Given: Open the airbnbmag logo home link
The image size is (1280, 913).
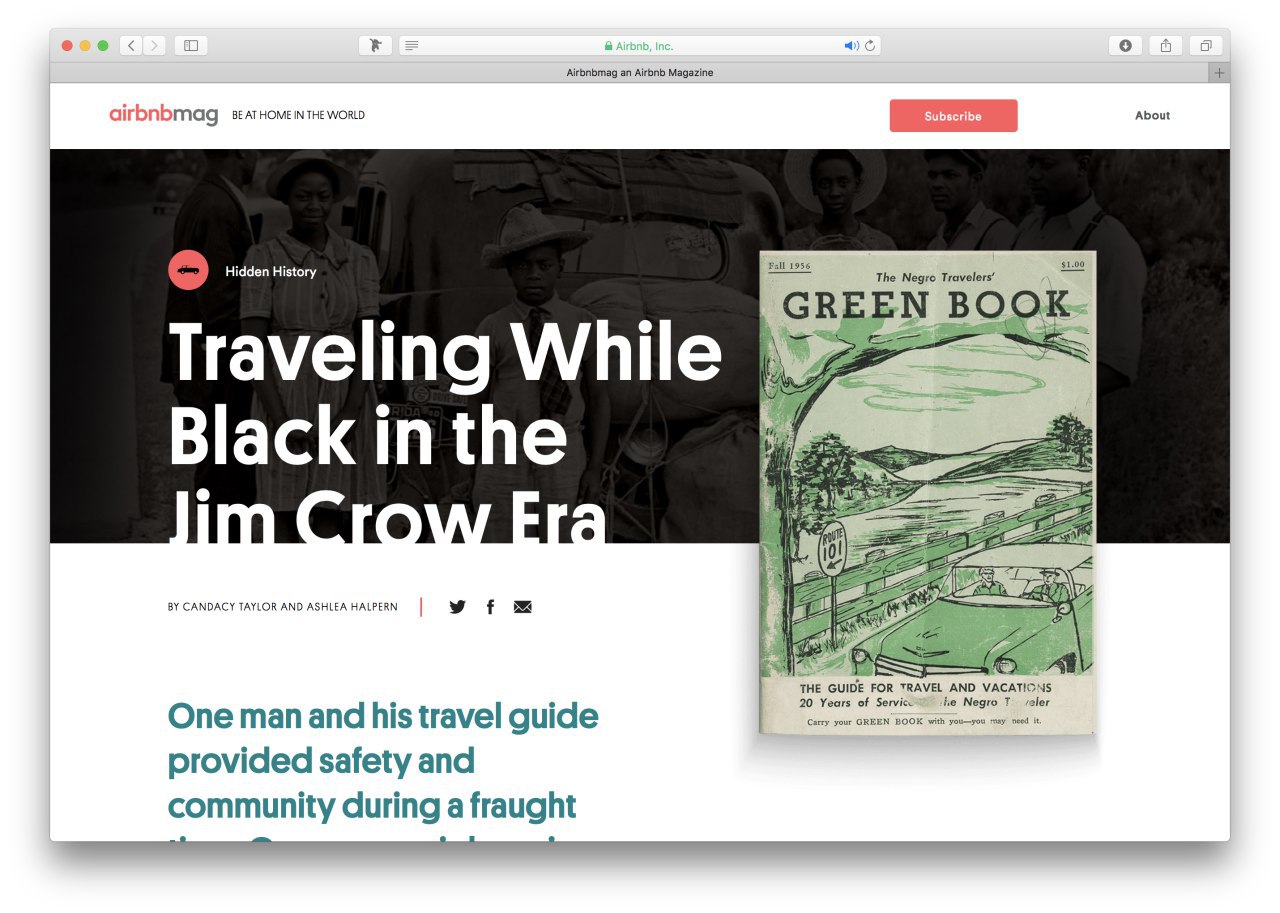Looking at the screenshot, I should point(163,115).
